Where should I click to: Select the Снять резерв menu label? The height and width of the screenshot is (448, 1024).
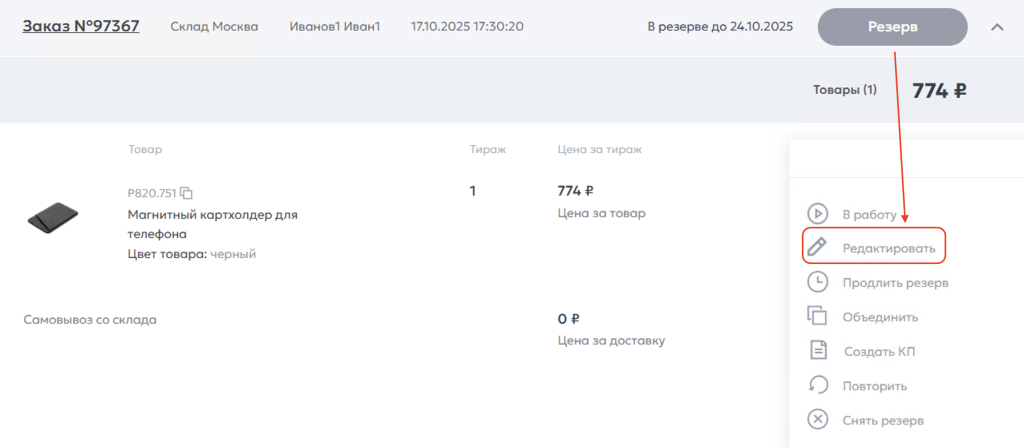883,420
